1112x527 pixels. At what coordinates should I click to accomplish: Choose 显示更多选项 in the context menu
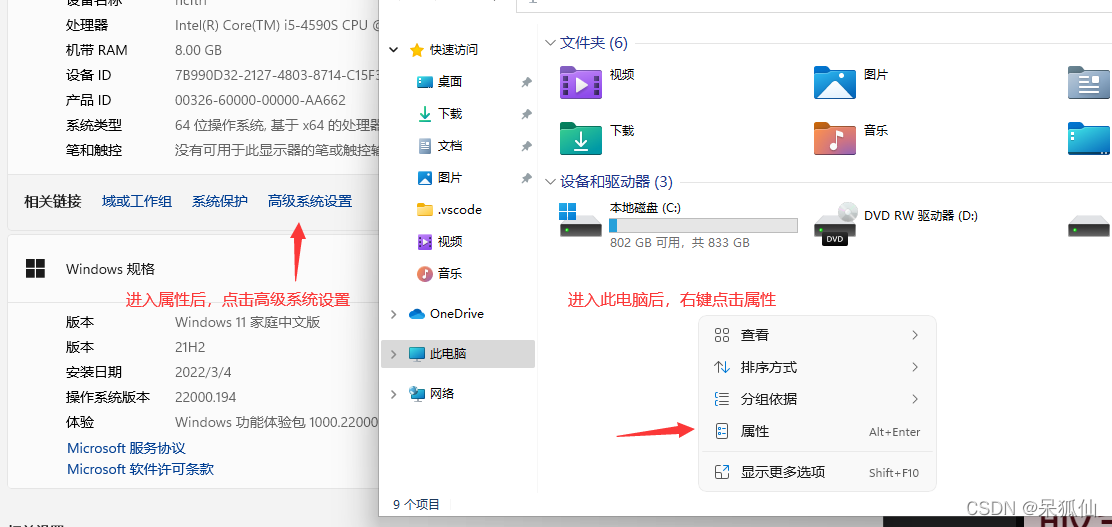tap(817, 472)
